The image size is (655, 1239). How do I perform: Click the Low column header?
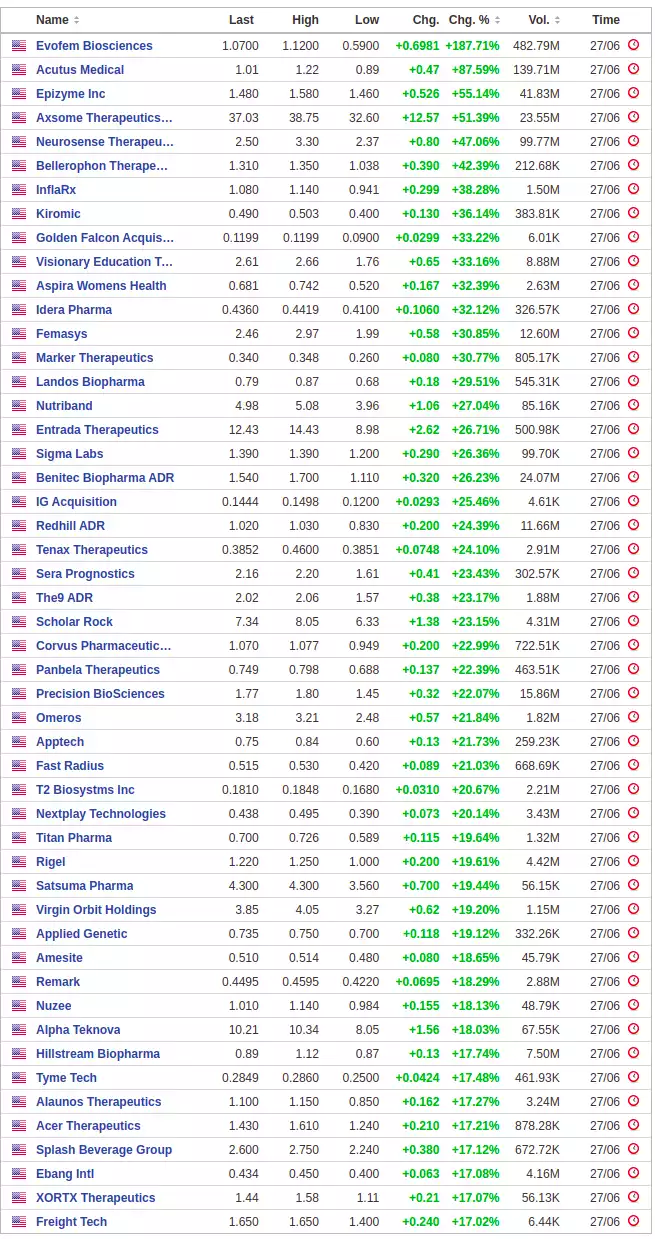[367, 20]
